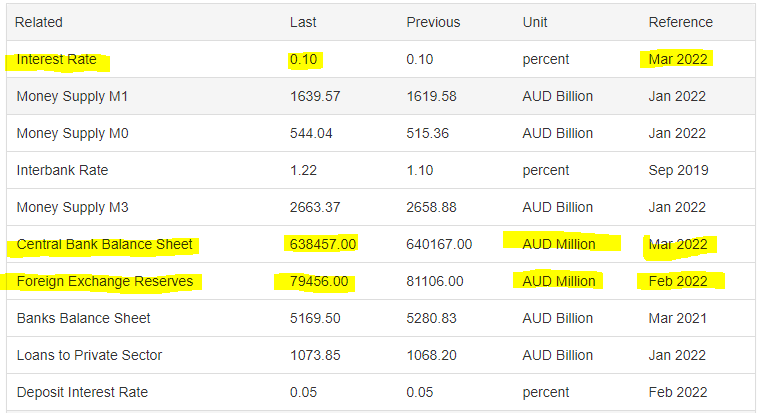Click the Mar 2021 reference date
759x413 pixels.
pos(678,318)
